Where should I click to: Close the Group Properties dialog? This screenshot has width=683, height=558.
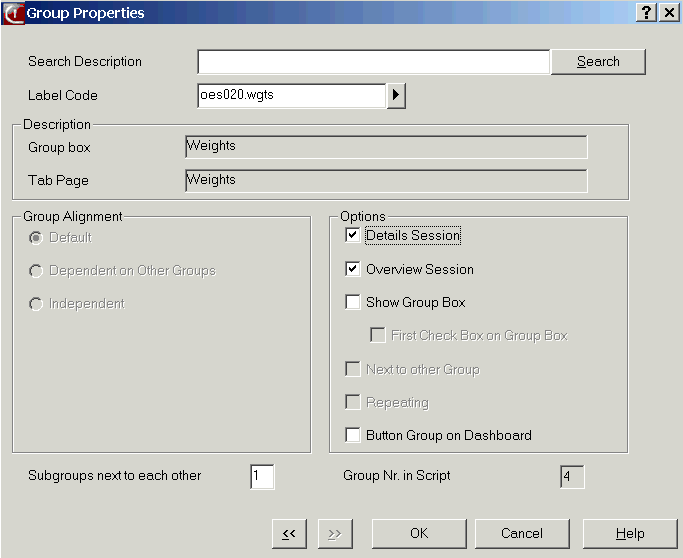(x=669, y=12)
